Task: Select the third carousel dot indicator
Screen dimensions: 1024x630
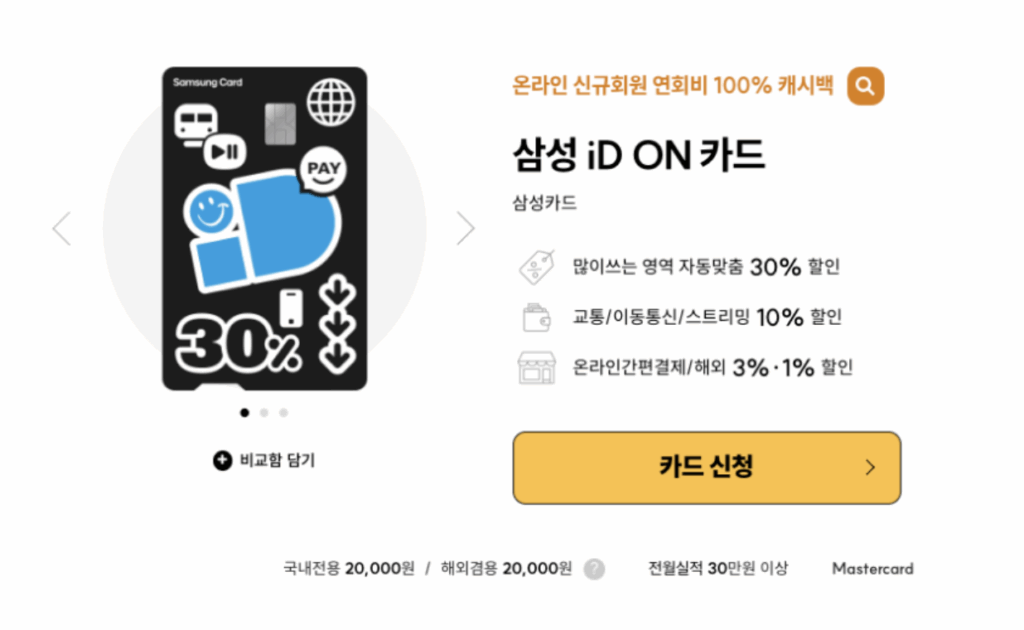Action: click(x=283, y=413)
